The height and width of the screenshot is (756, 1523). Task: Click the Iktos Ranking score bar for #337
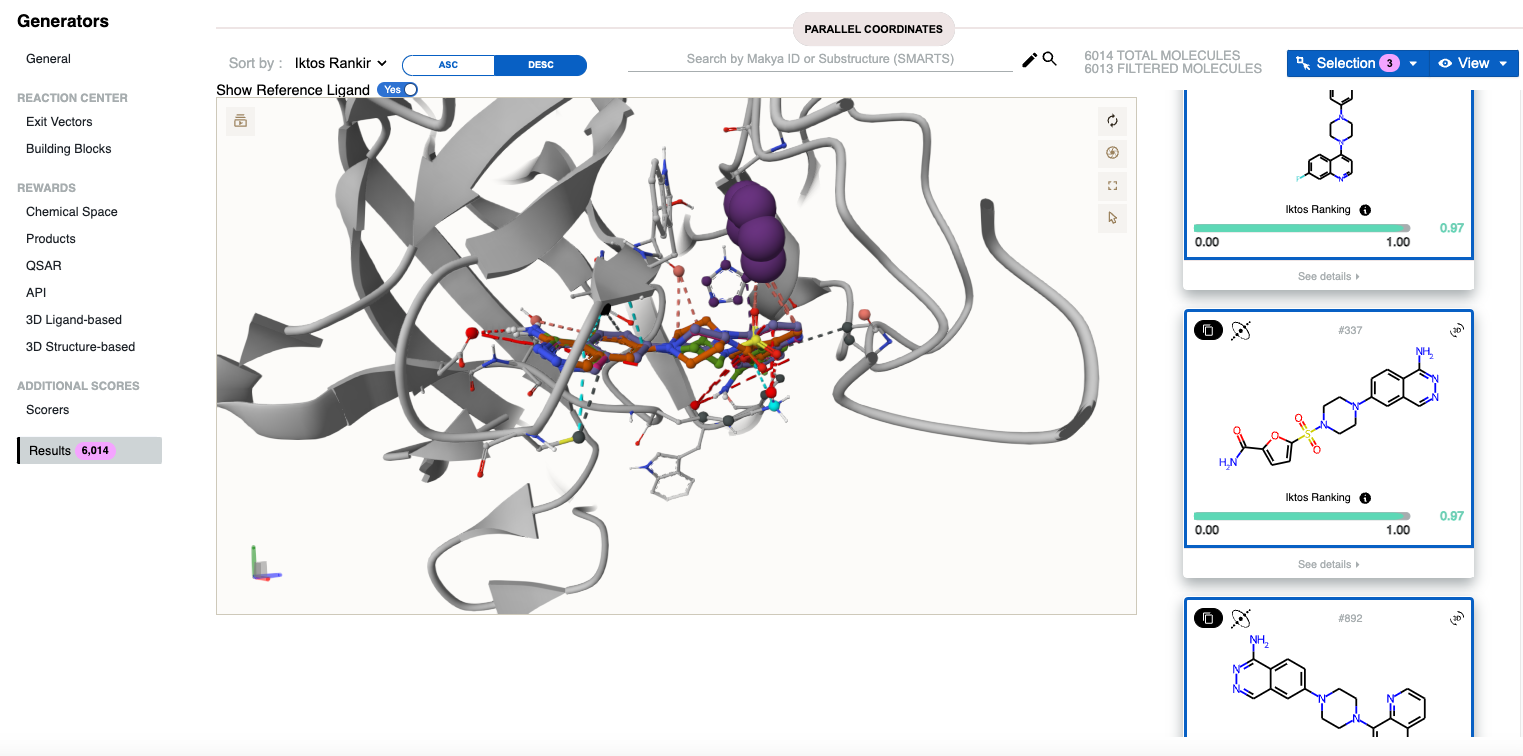click(x=1301, y=516)
